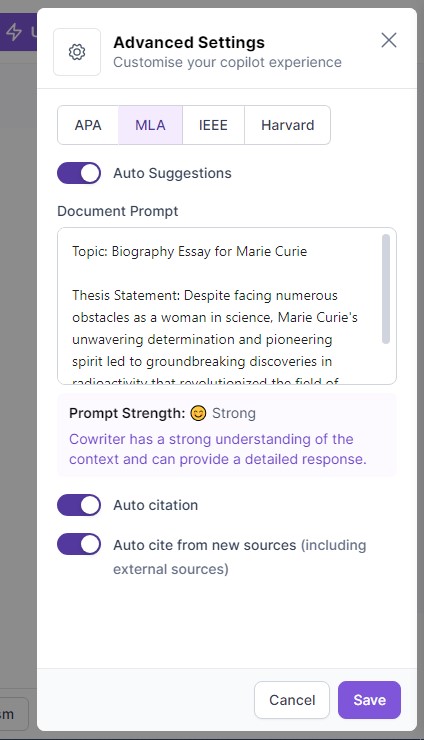This screenshot has height=740, width=424.
Task: Click the Advanced Settings title text
Action: tap(189, 42)
